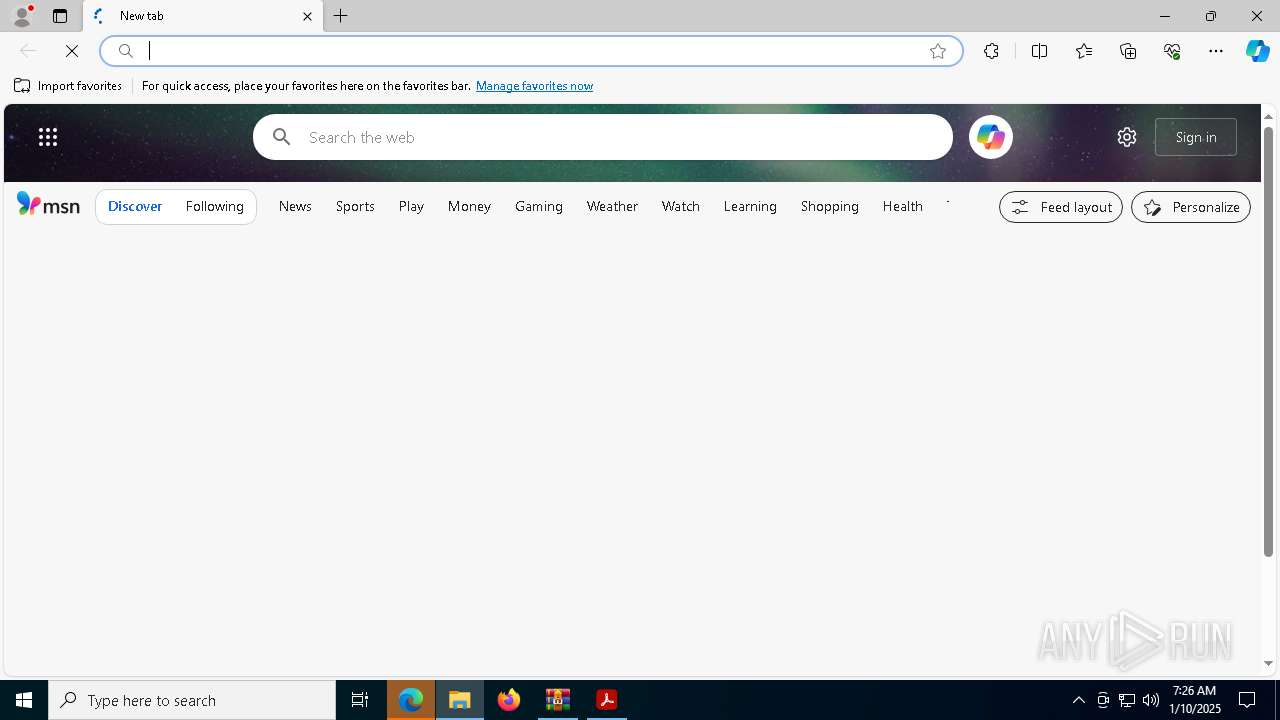The image size is (1280, 720).
Task: Open the notification center icon
Action: [1247, 700]
